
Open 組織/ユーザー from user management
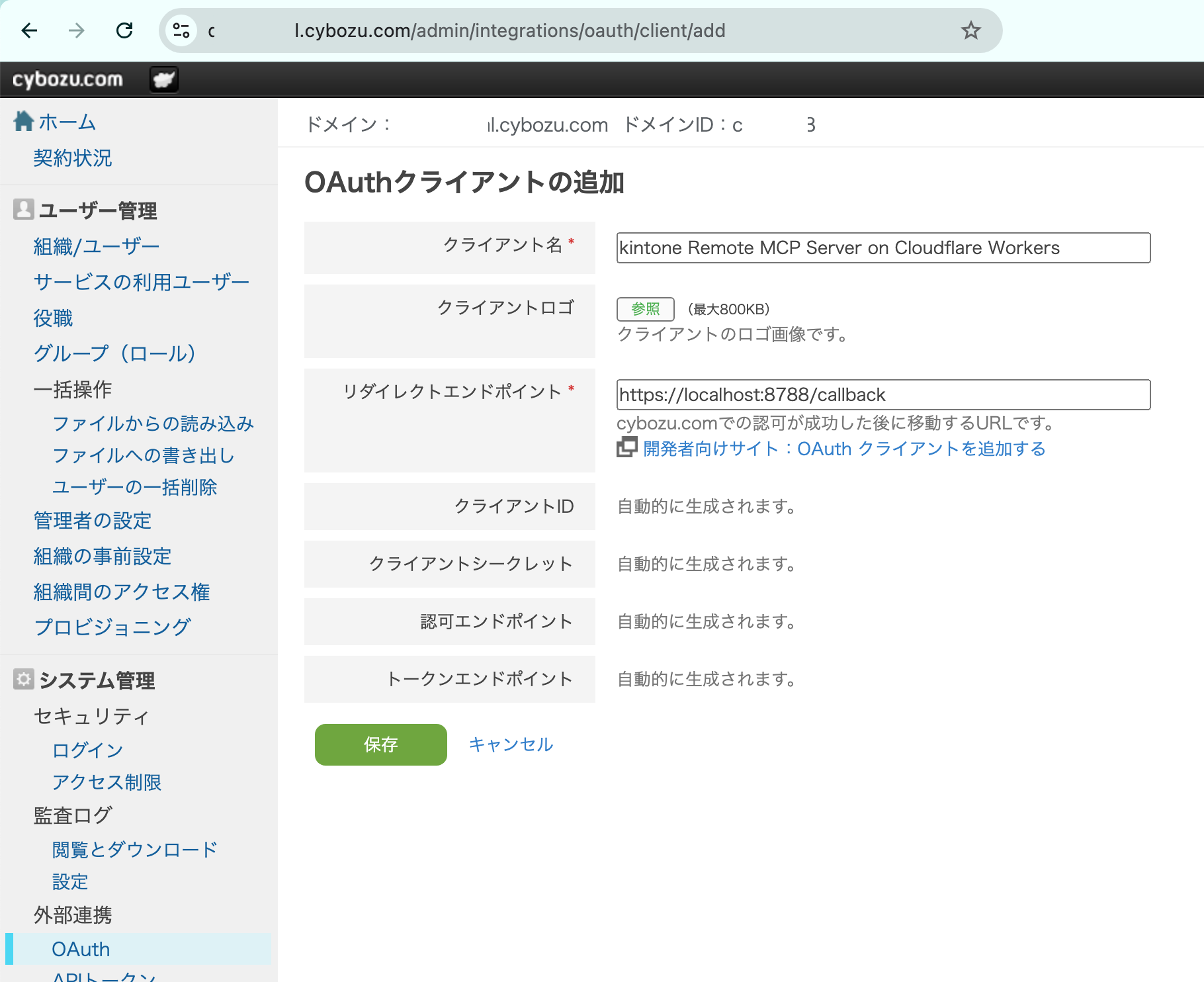(95, 245)
